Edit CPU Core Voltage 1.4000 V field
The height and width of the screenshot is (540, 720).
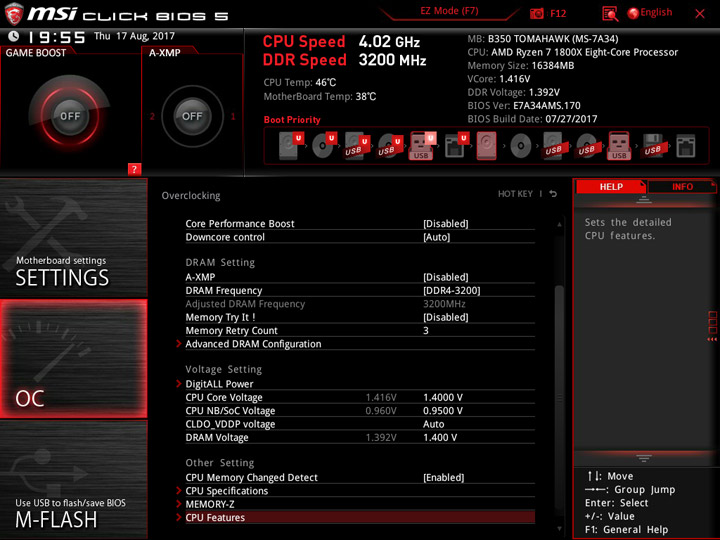(x=443, y=398)
